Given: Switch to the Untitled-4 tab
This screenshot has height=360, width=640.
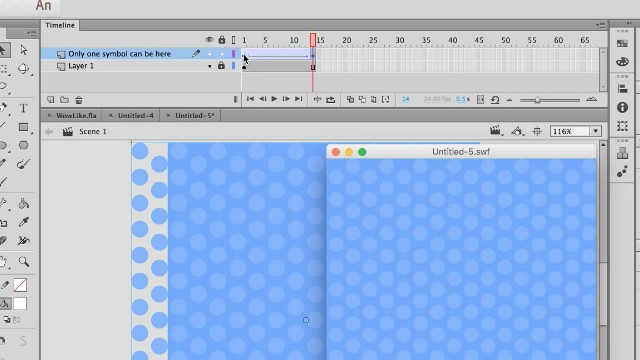Looking at the screenshot, I should (136, 116).
